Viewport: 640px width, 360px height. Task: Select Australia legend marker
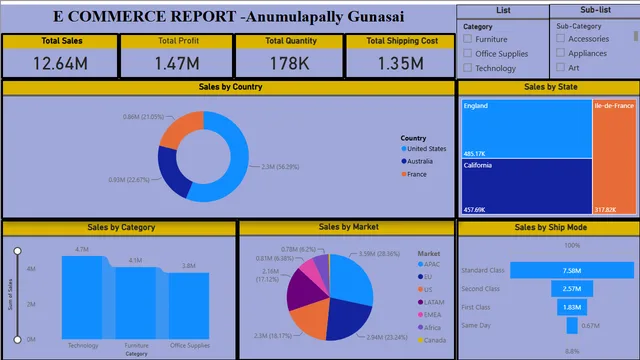404,161
